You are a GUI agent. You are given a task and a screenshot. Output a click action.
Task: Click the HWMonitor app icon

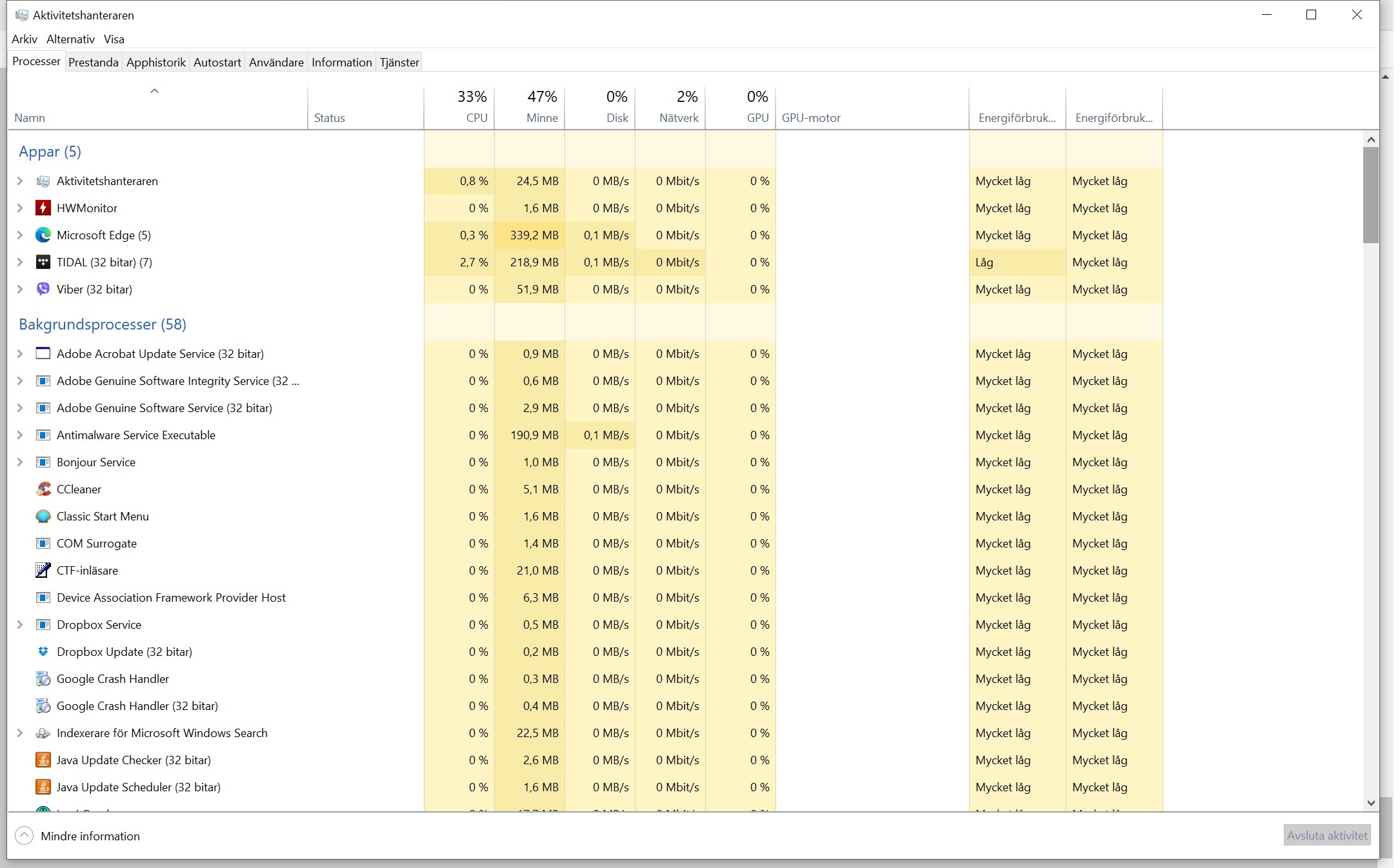click(43, 208)
